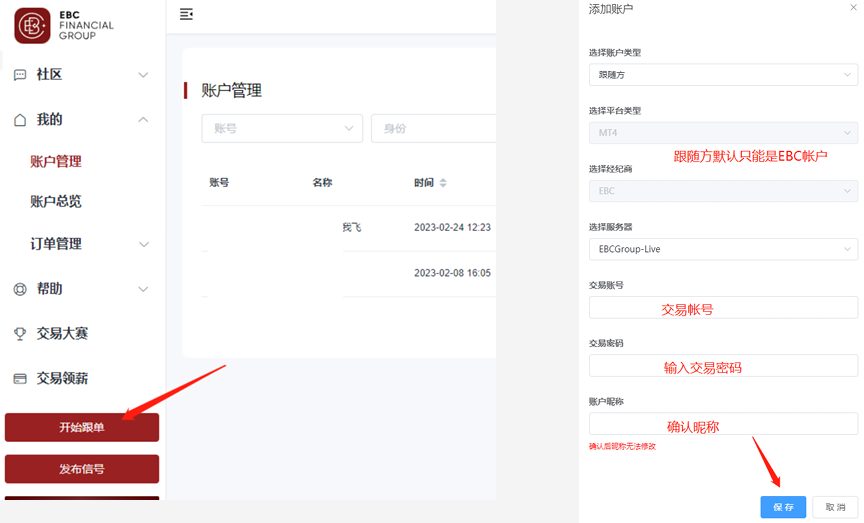Open the 交易领薪 menu item

[62, 378]
